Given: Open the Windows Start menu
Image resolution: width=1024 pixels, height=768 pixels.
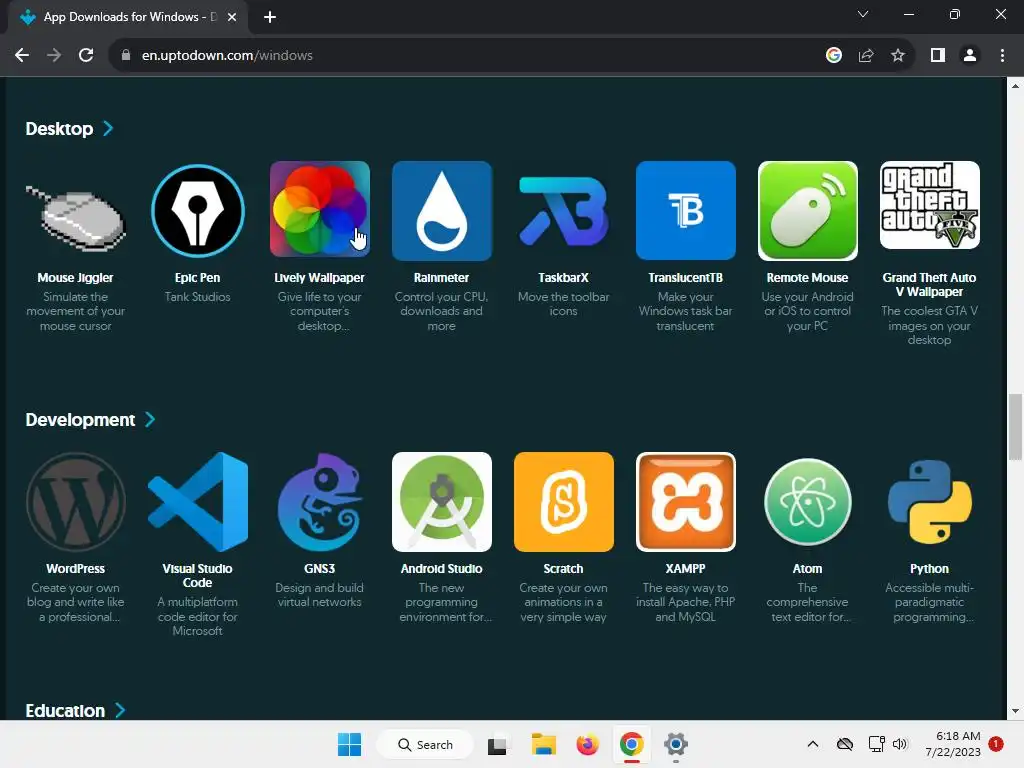Looking at the screenshot, I should point(349,744).
